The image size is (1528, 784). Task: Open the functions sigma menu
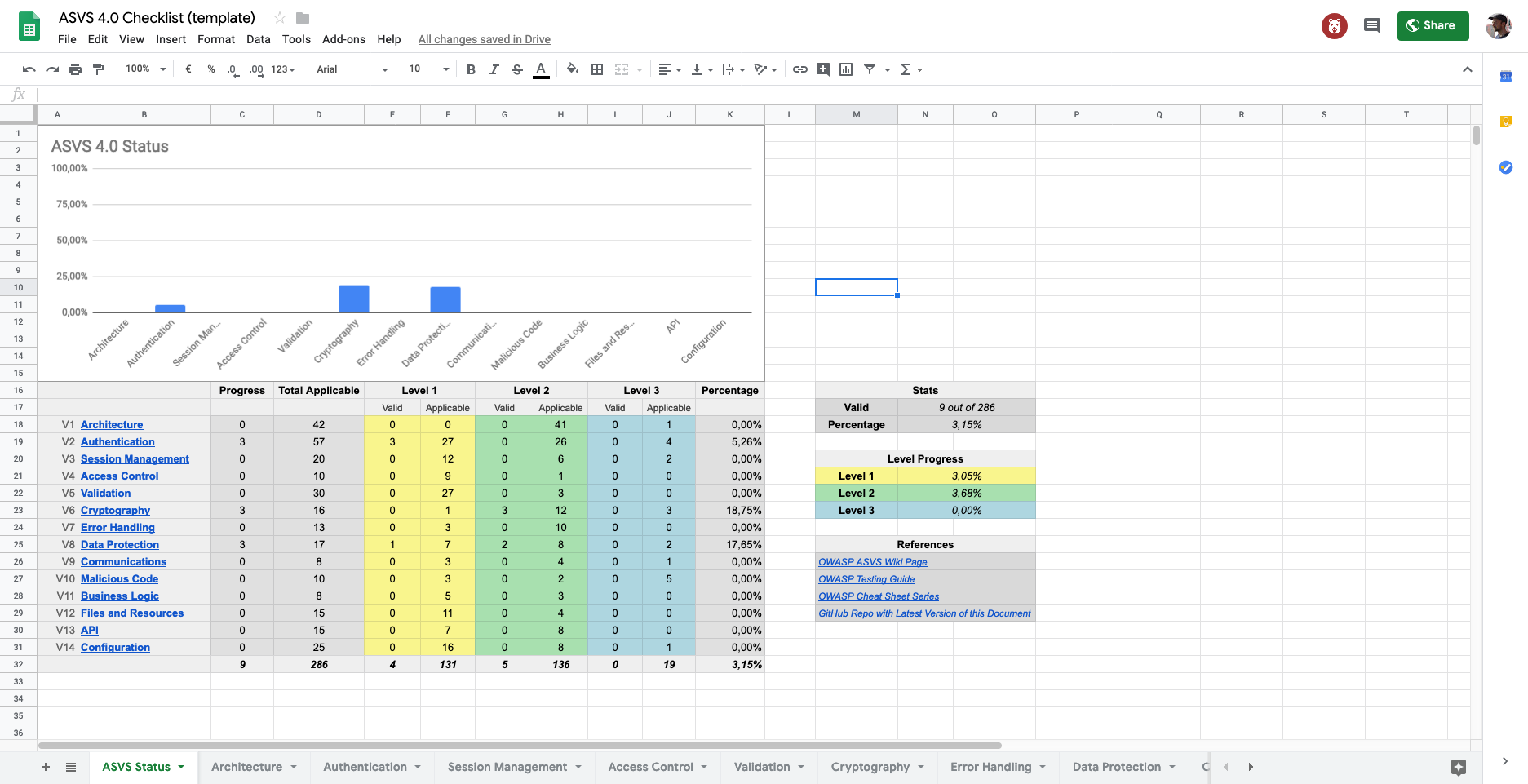coord(910,69)
